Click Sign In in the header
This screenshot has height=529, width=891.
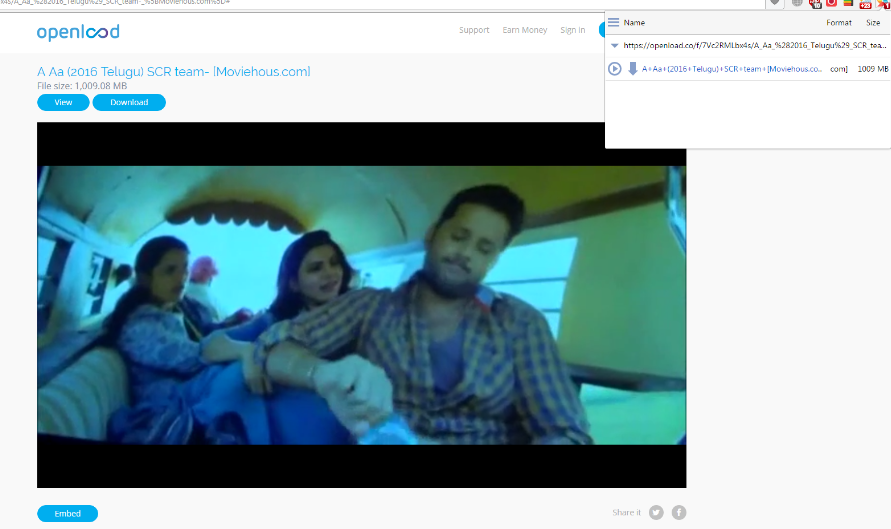(x=572, y=30)
